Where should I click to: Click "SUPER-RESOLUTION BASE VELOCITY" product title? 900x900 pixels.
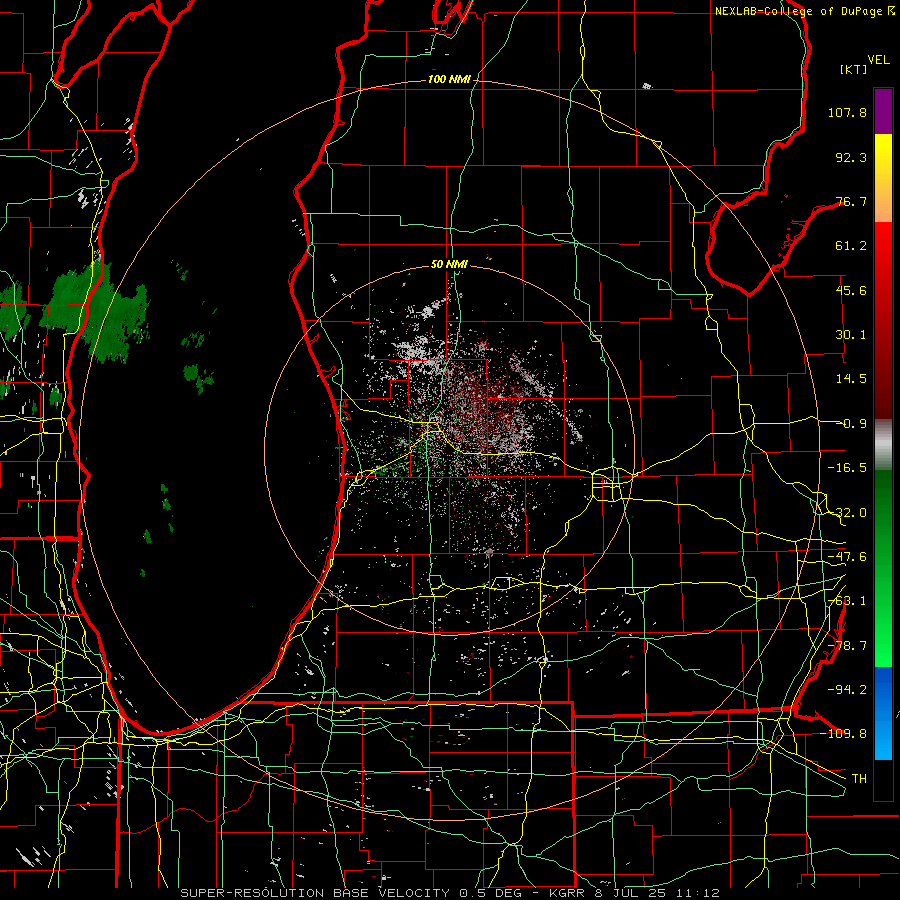[x=315, y=893]
